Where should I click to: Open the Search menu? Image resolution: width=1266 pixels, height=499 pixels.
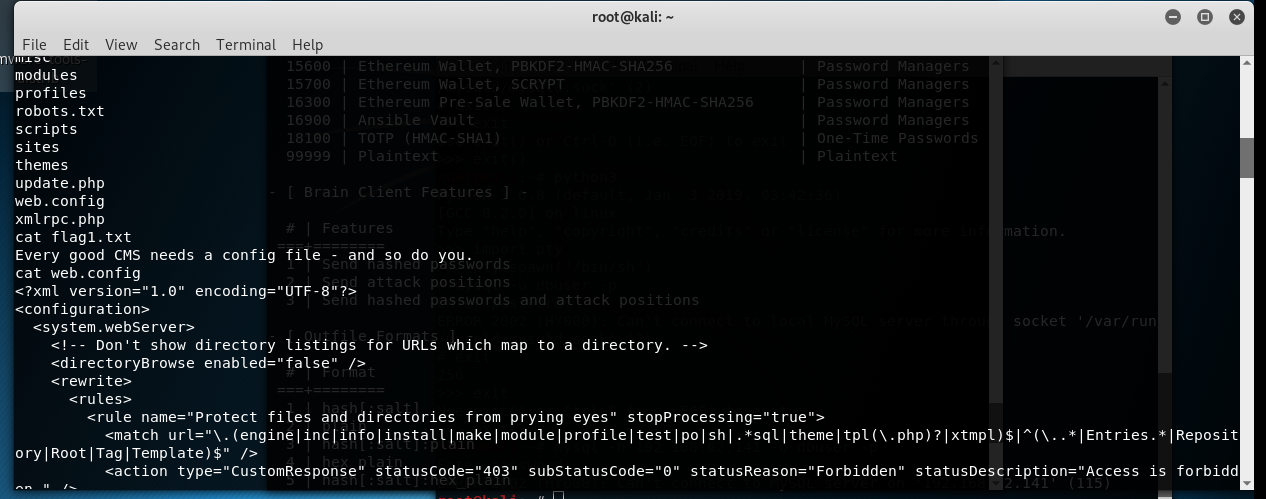[177, 44]
